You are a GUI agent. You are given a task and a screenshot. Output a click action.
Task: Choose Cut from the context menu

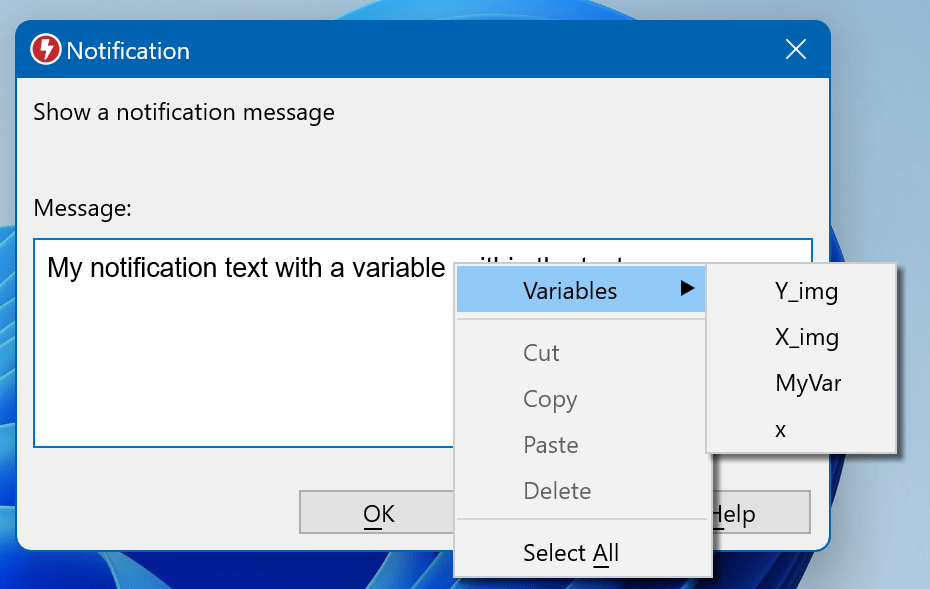point(541,353)
